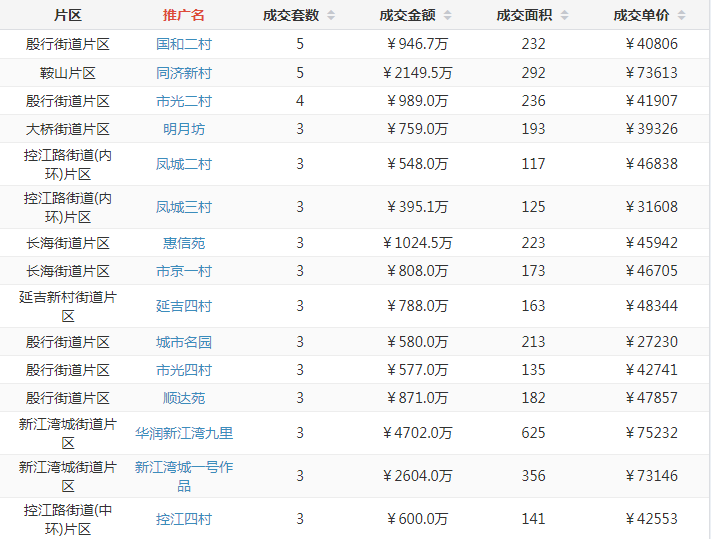Select 殷行街道片区 in the 国和二村 row

[68, 44]
